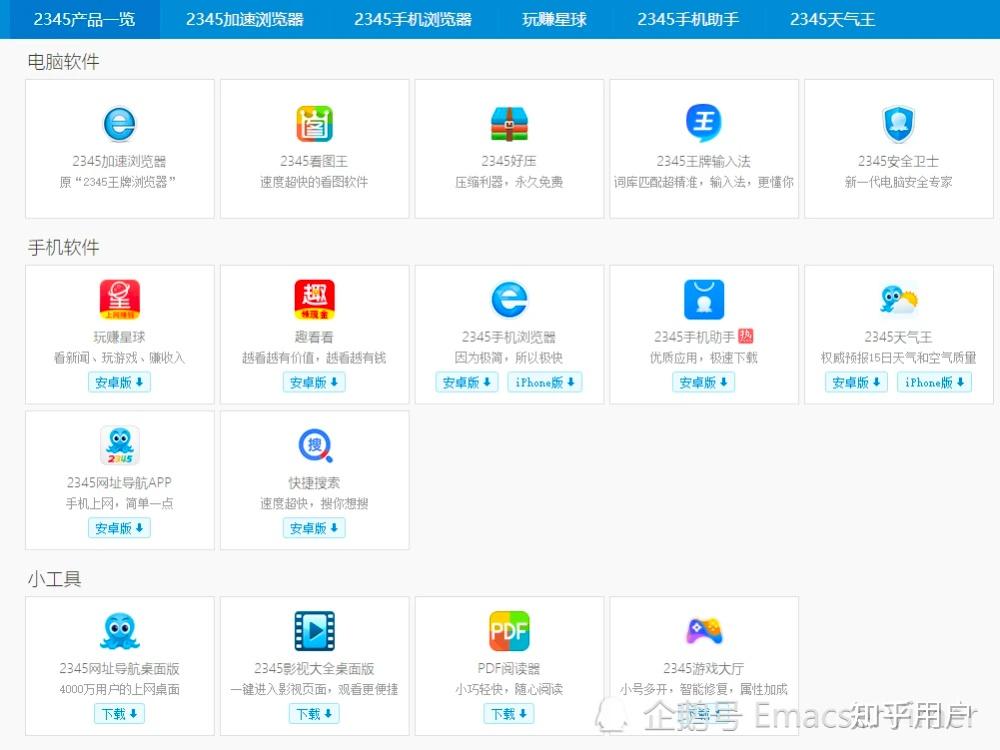
Task: Click the 2345天气王 weather icon
Action: (899, 299)
